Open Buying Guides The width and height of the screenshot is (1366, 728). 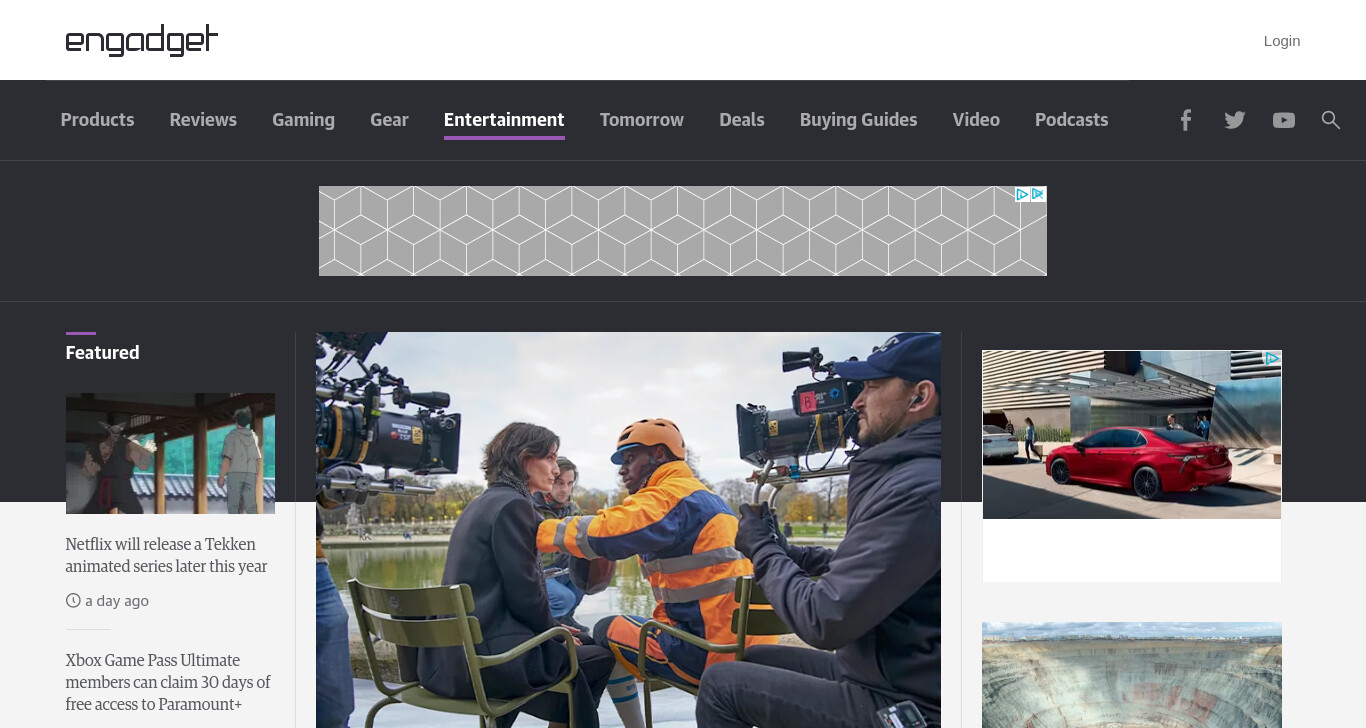coord(858,120)
